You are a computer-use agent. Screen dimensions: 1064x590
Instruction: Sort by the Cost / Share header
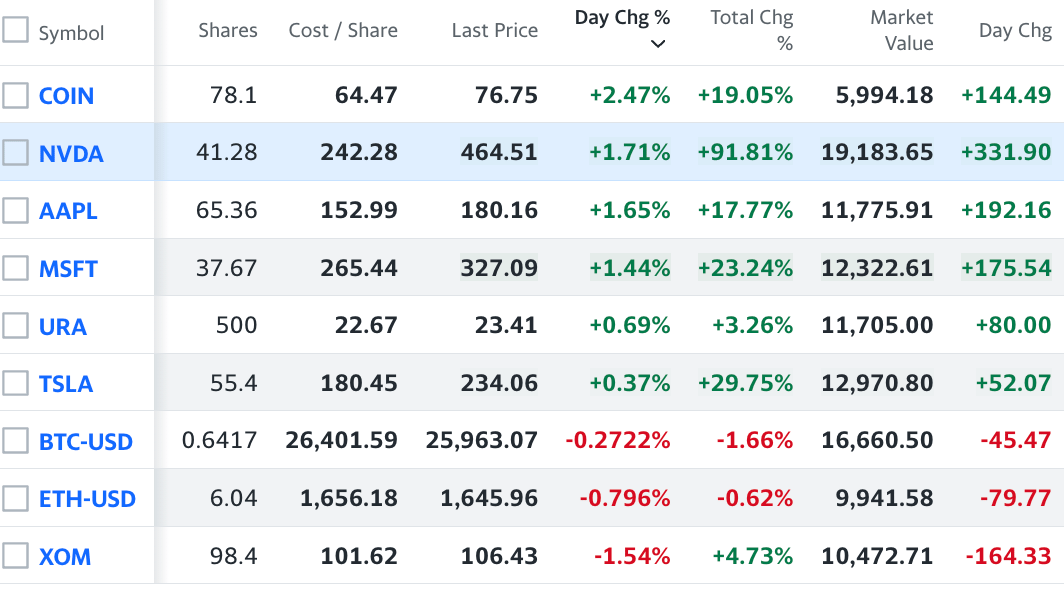tap(343, 31)
